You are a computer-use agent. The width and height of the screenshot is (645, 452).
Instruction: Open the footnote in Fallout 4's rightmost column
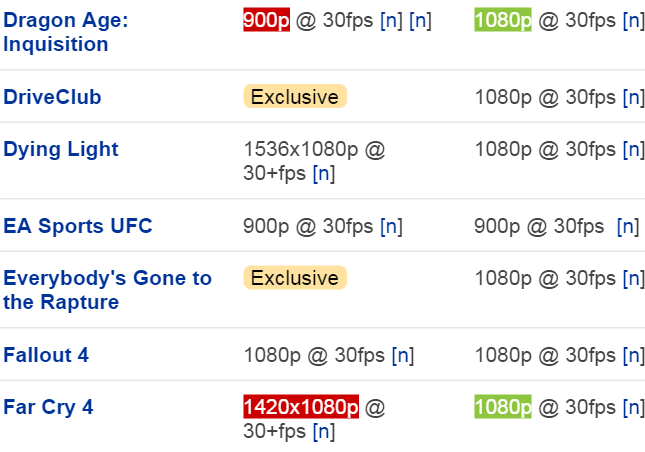click(633, 355)
